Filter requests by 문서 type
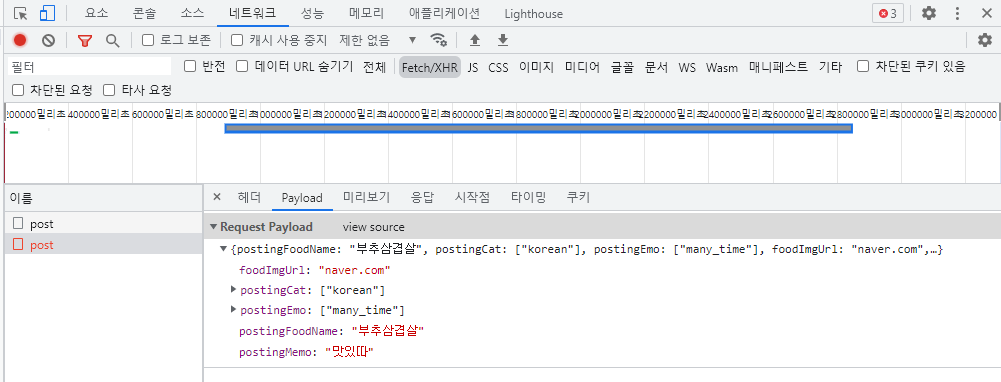 tap(656, 67)
